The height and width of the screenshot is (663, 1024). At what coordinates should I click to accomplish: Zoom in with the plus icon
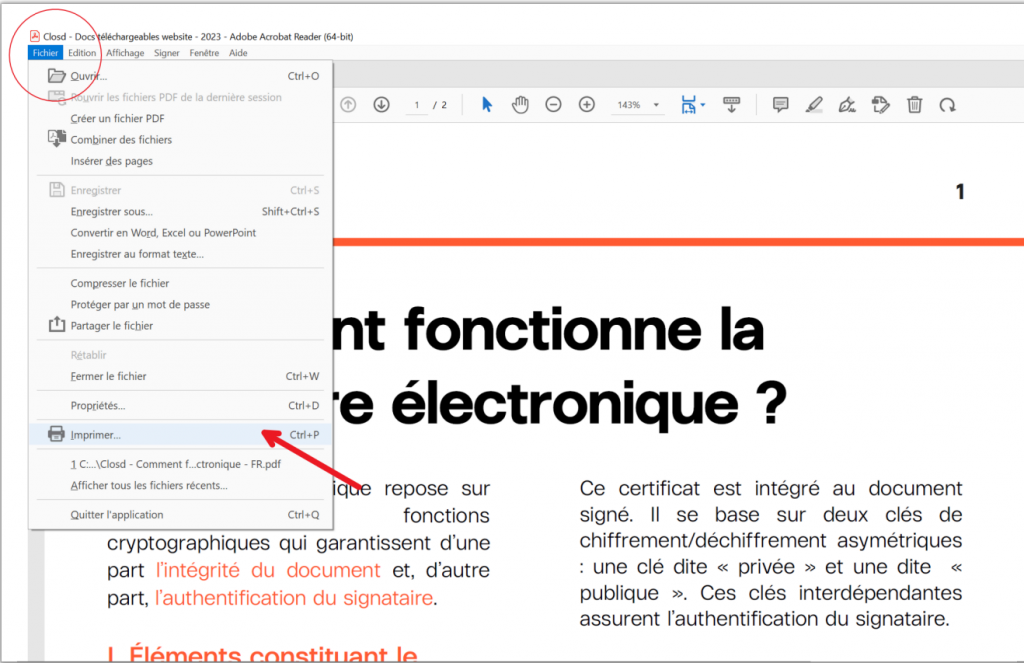587,105
